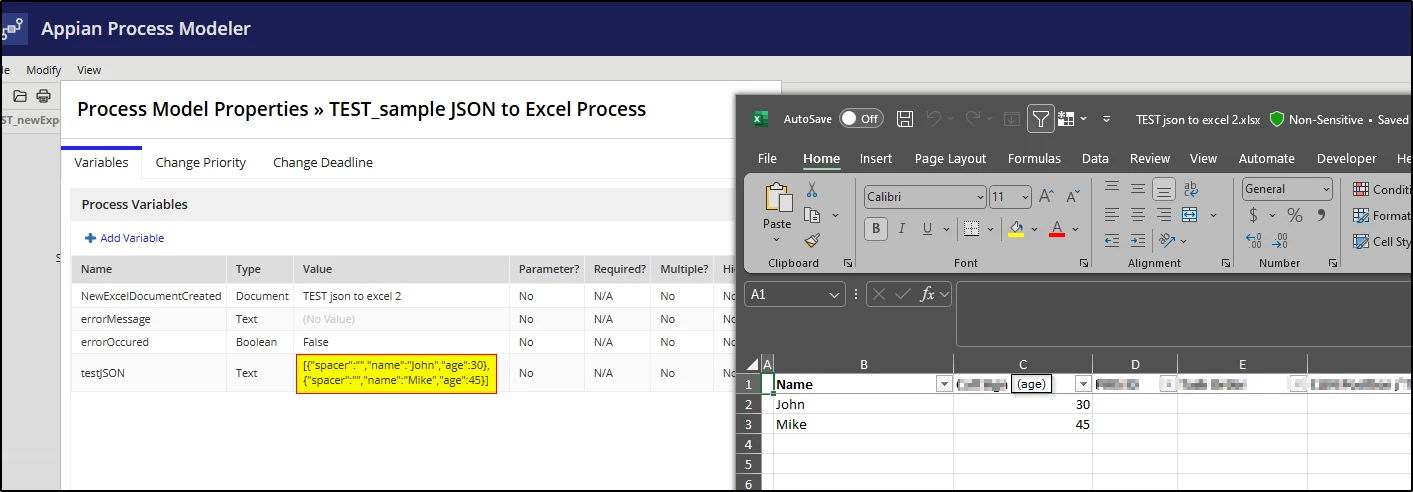
Task: Open the Font Color dropdown arrow
Action: pyautogui.click(x=1075, y=229)
